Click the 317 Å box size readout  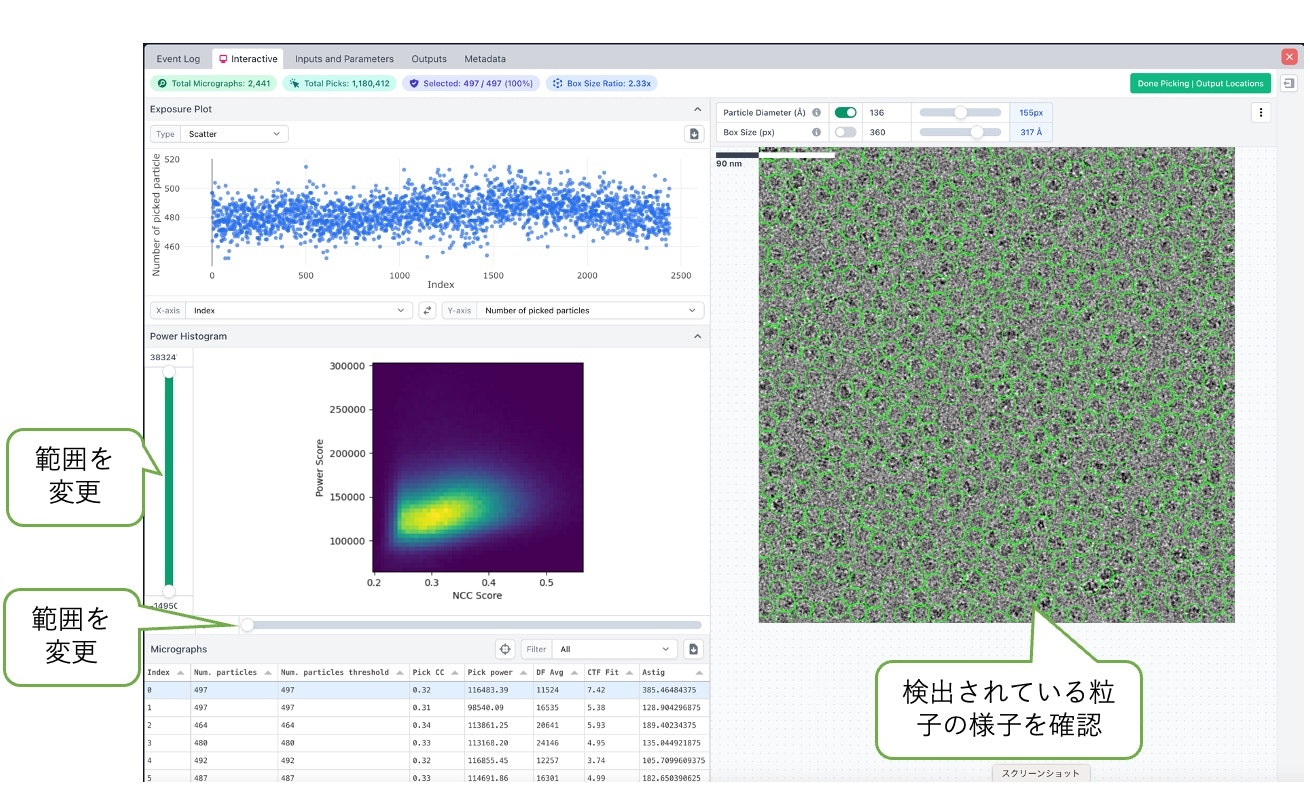click(x=1031, y=132)
